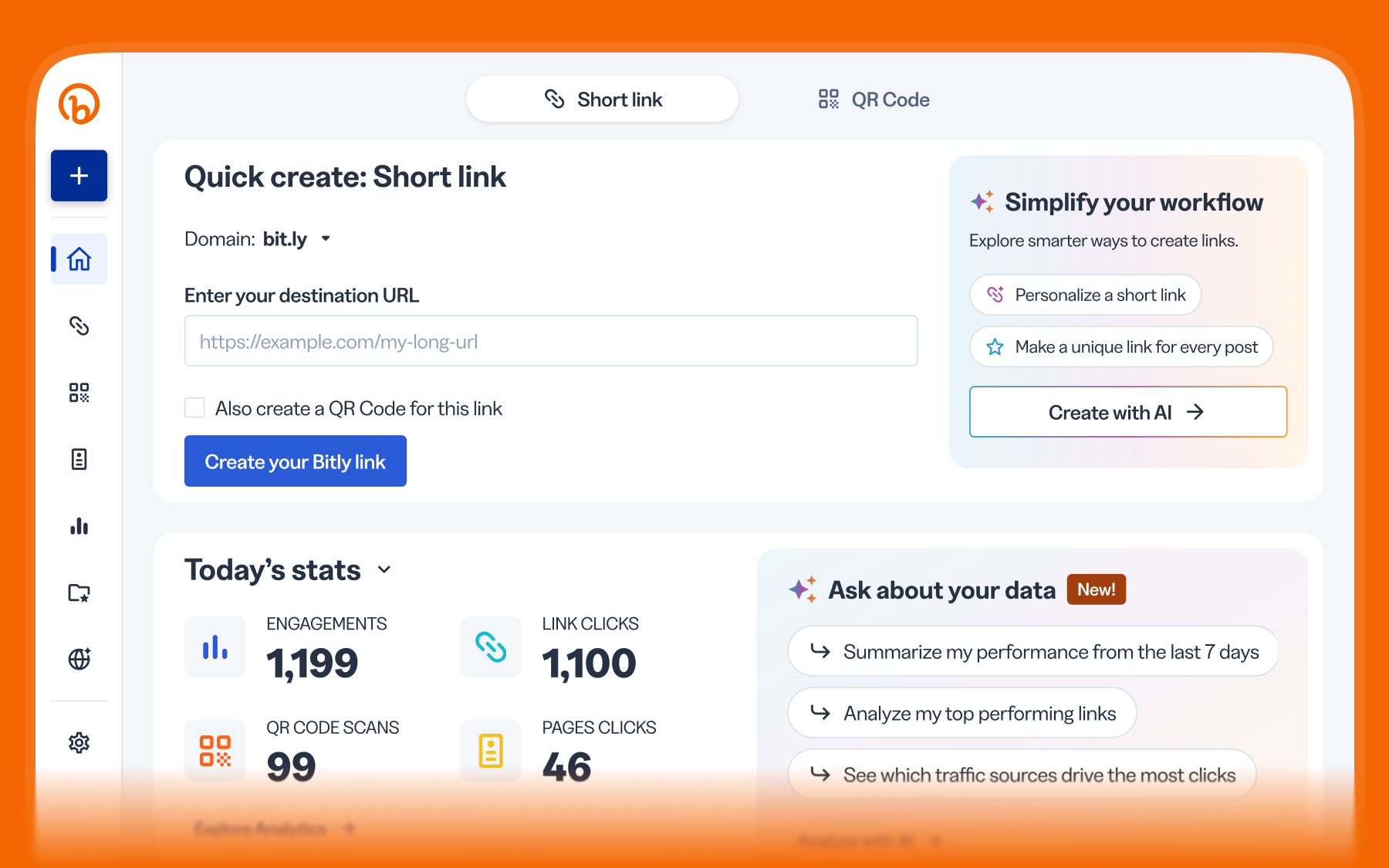
Task: Open the blue plus create button
Action: 79,176
